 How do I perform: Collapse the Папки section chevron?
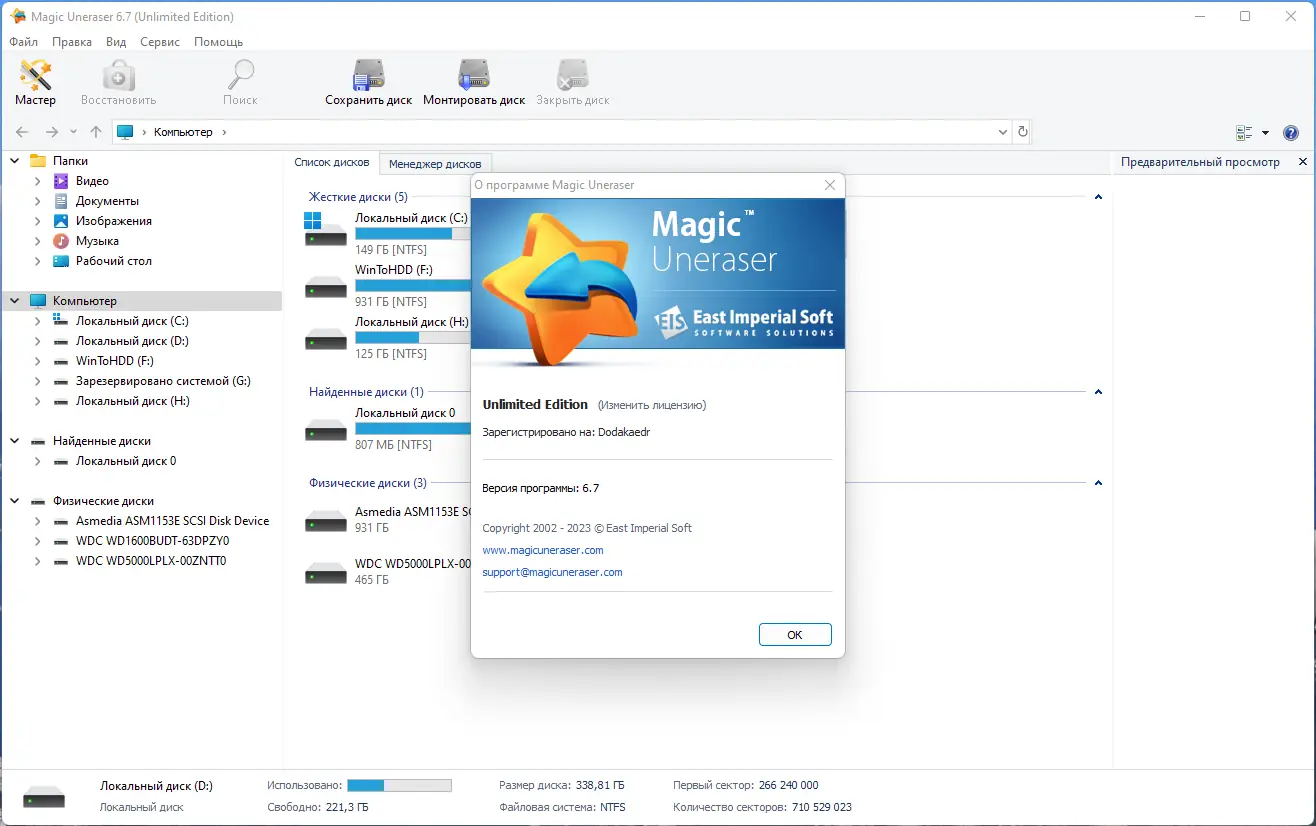tap(14, 160)
